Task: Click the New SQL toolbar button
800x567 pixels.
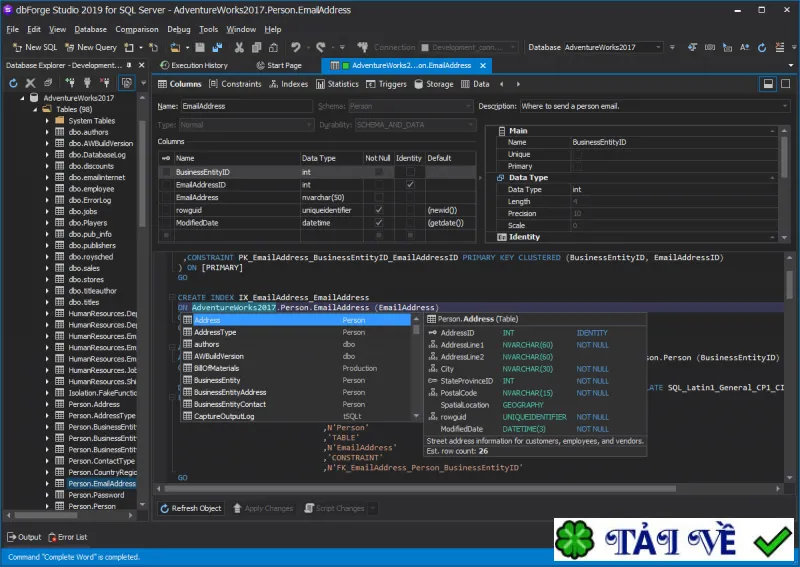Action: point(35,47)
